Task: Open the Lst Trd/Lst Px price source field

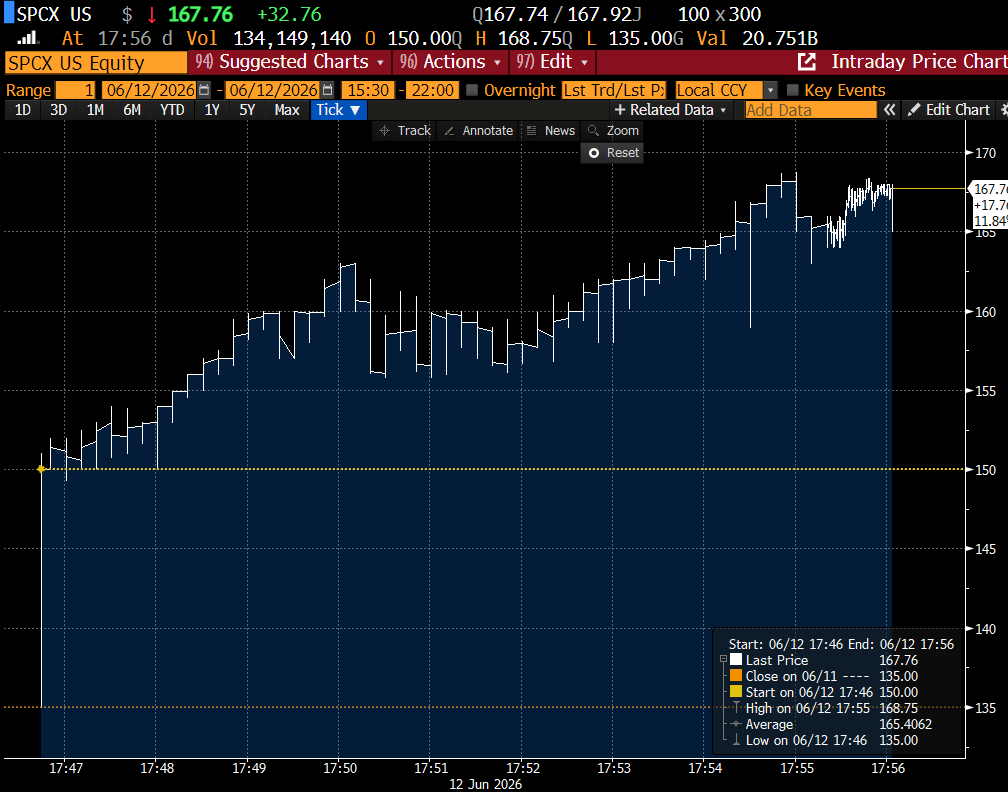Action: (614, 90)
